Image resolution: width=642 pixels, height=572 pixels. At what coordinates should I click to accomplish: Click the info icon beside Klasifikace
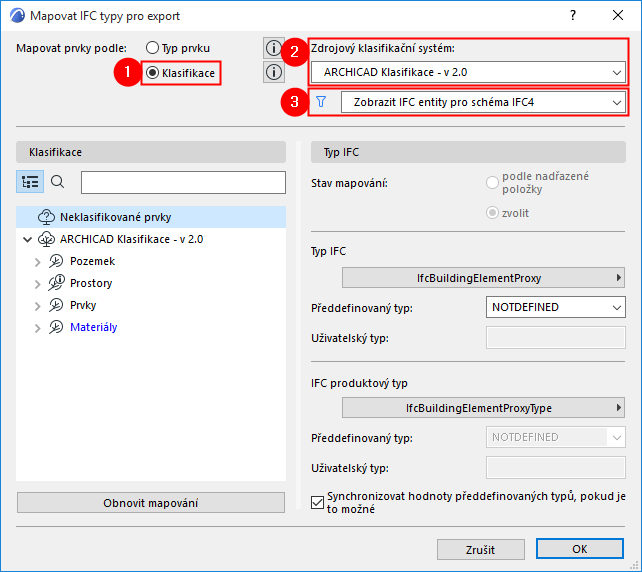274,72
